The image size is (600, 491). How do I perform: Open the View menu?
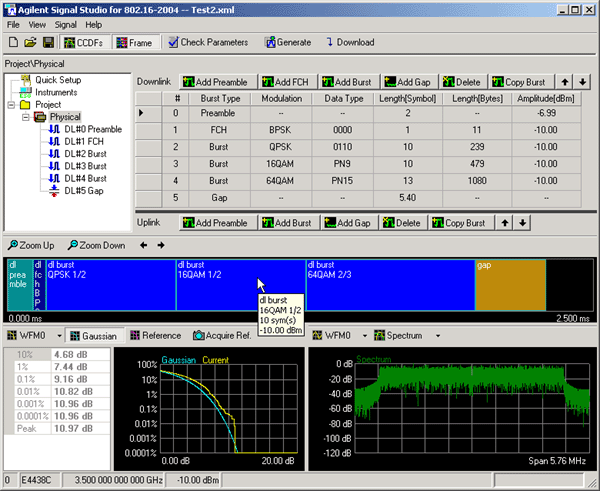click(37, 25)
